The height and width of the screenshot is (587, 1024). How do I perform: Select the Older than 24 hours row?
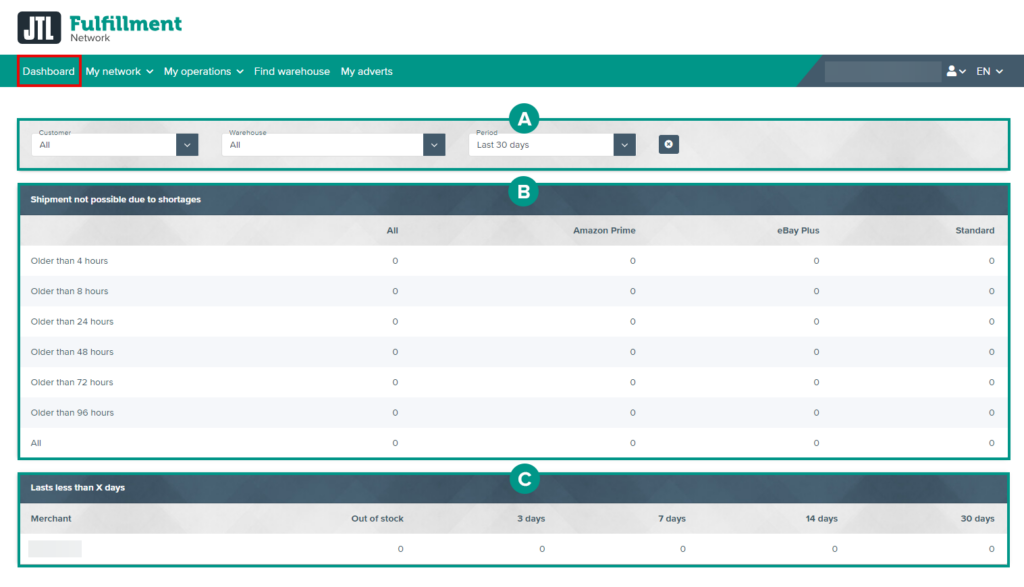point(72,322)
